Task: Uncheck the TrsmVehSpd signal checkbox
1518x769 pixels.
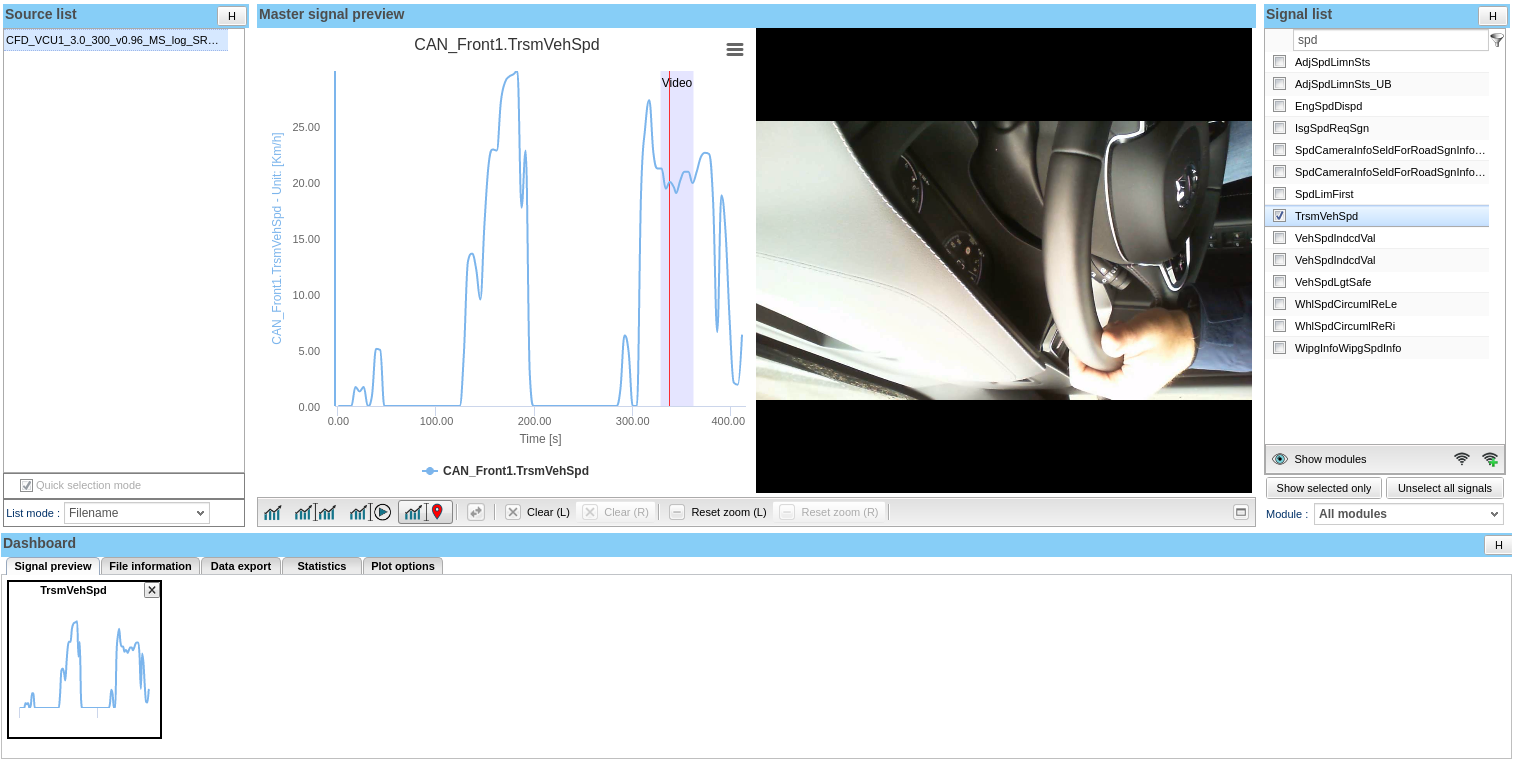Action: tap(1279, 216)
